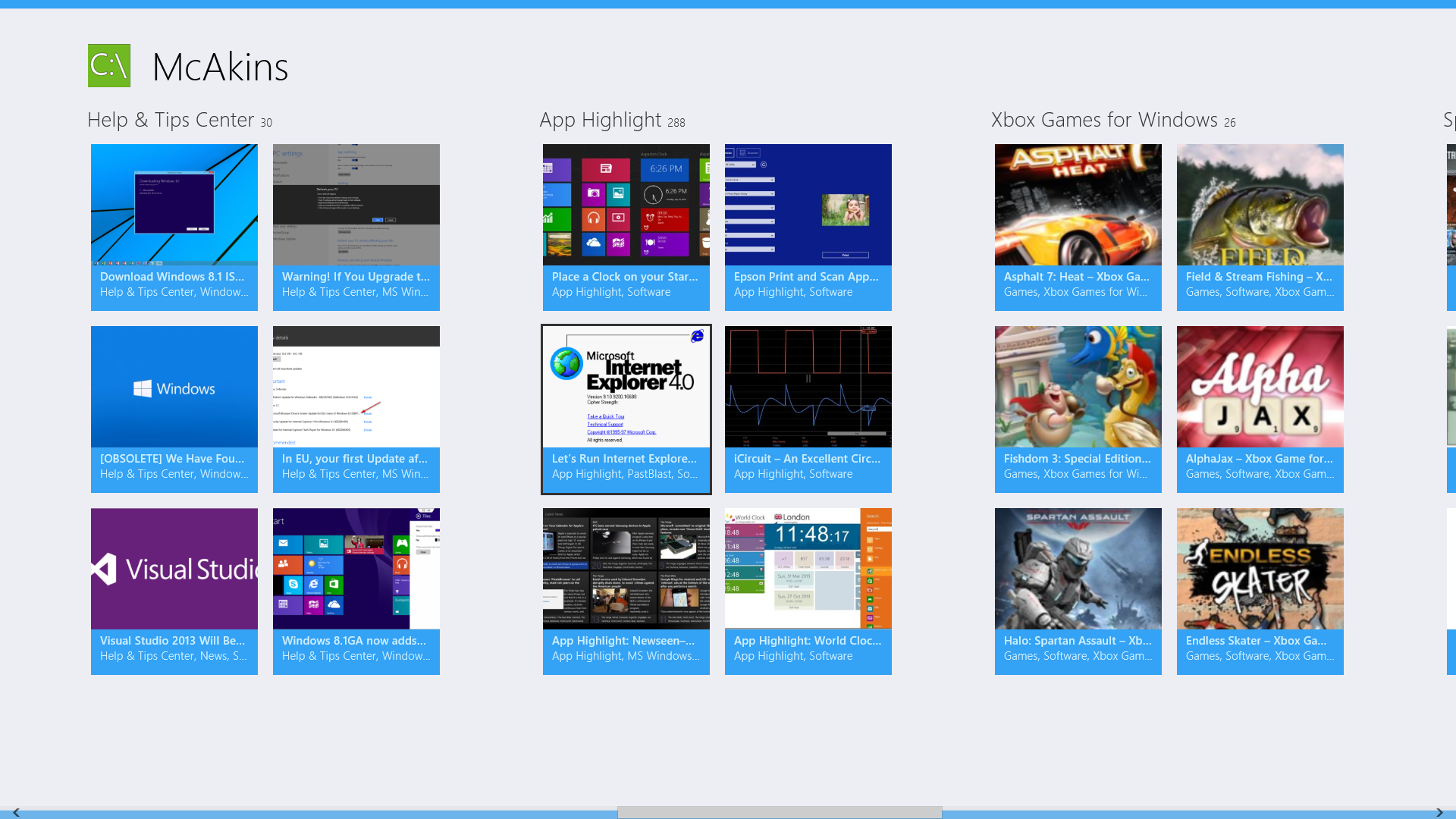Open Xbox Games for Windows section header
This screenshot has height=819, width=1456.
click(x=1104, y=120)
